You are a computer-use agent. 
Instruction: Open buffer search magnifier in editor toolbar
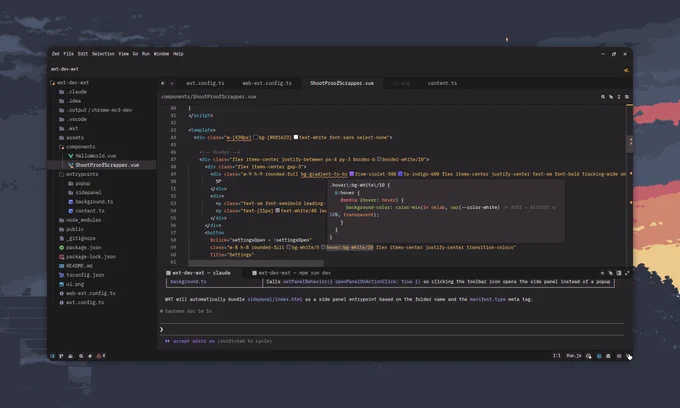click(603, 97)
